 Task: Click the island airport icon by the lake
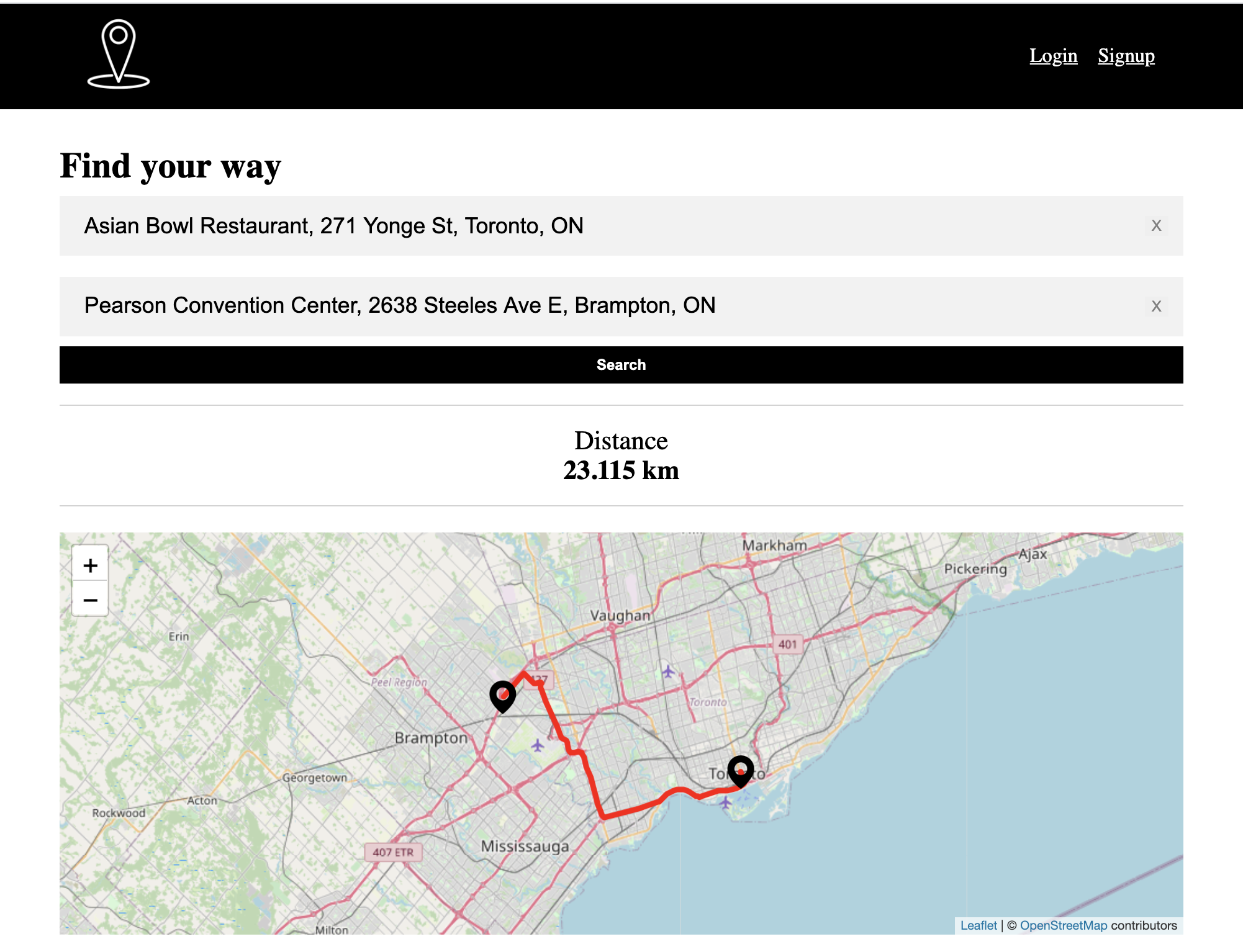(x=725, y=803)
